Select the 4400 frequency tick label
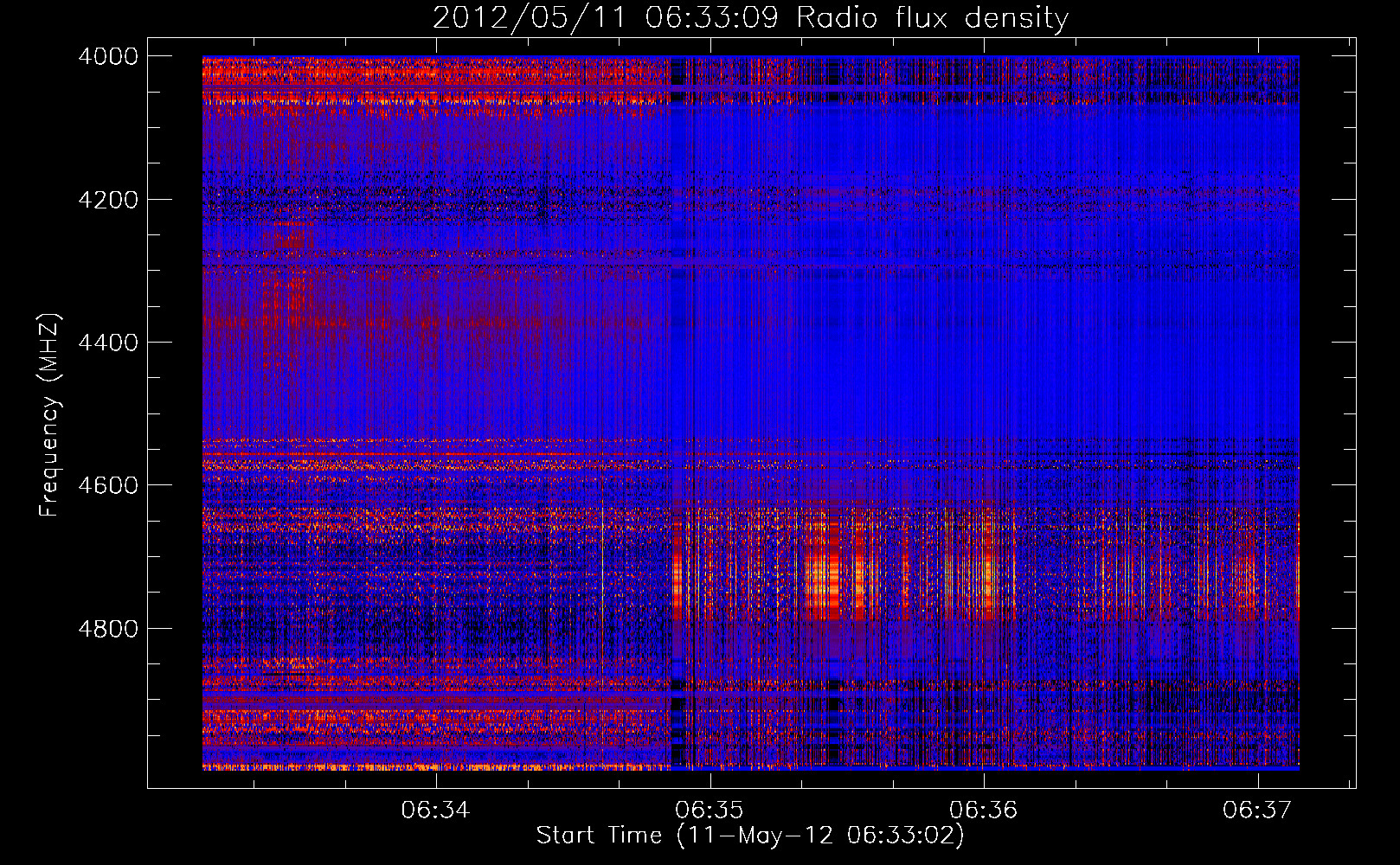Viewport: 1400px width, 865px height. [x=108, y=343]
